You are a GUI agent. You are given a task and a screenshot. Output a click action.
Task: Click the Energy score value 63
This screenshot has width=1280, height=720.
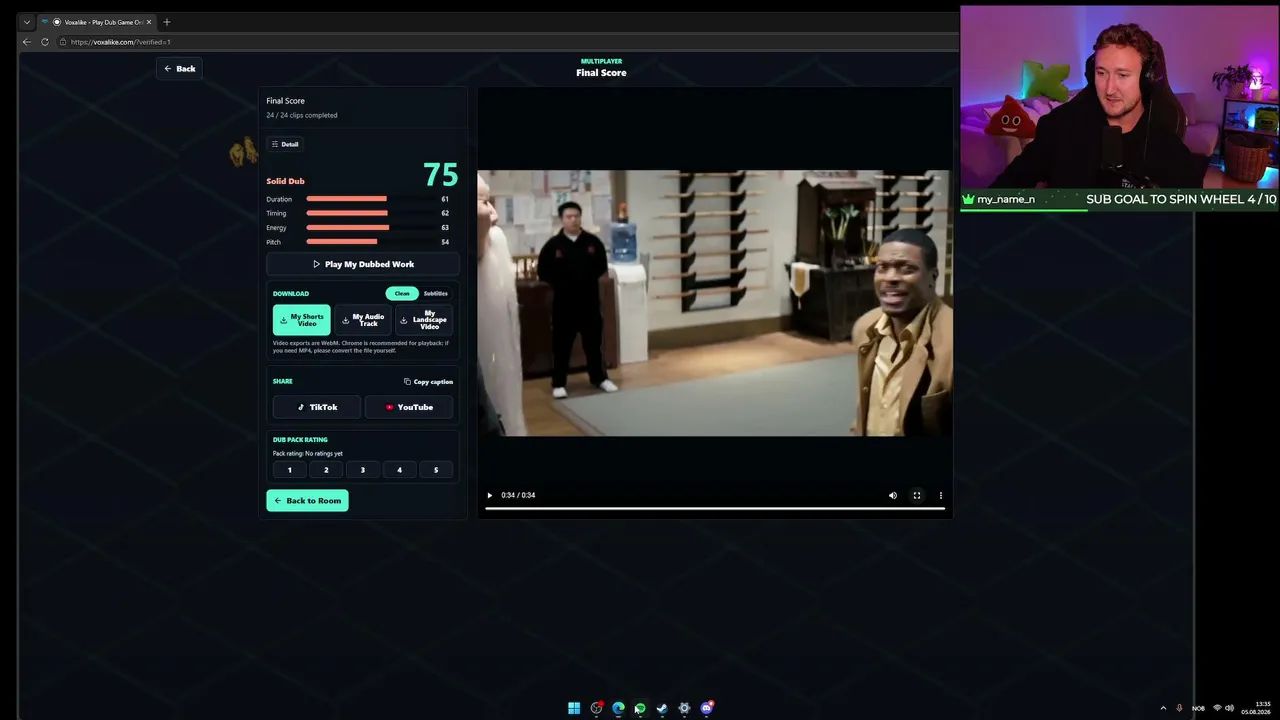445,228
